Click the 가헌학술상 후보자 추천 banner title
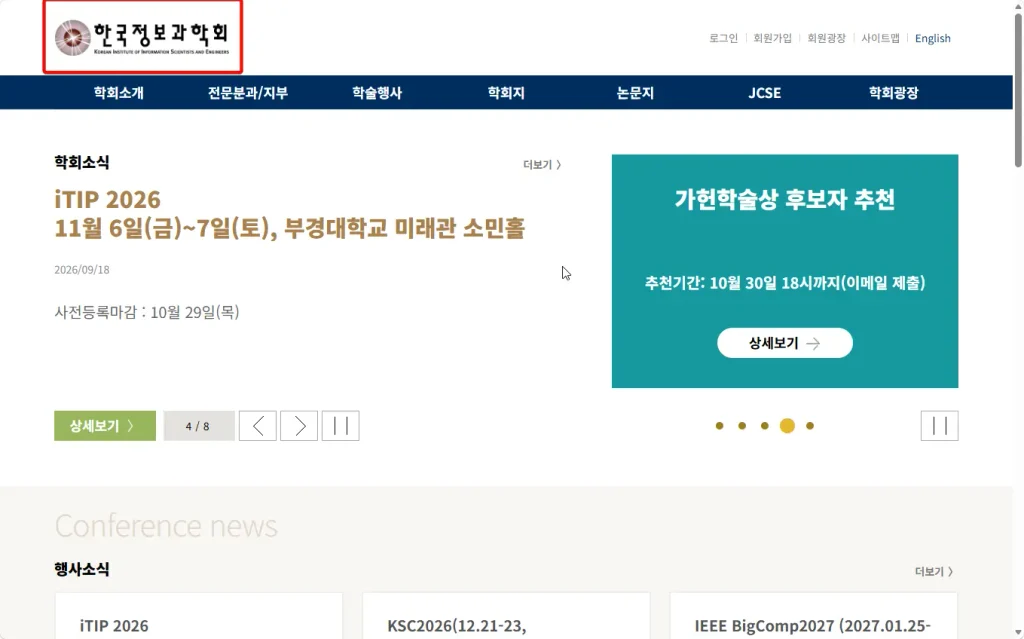Viewport: 1024px width, 639px height. (784, 199)
